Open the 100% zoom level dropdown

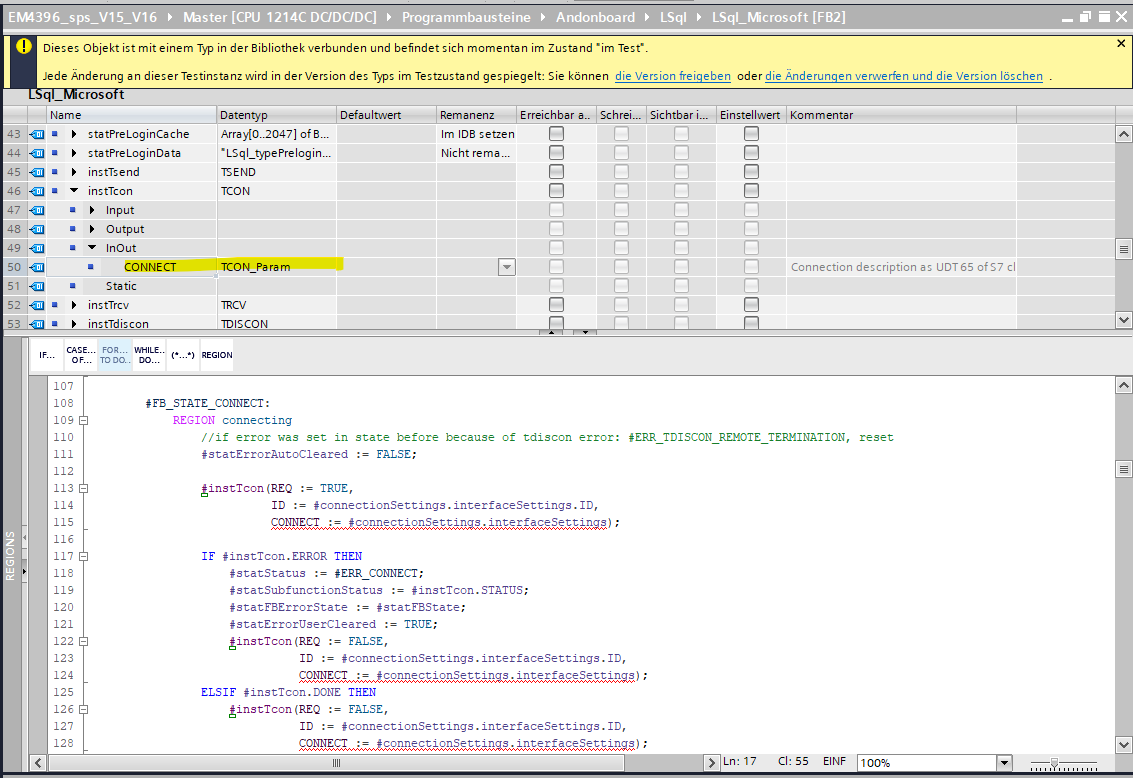pyautogui.click(x=1003, y=763)
